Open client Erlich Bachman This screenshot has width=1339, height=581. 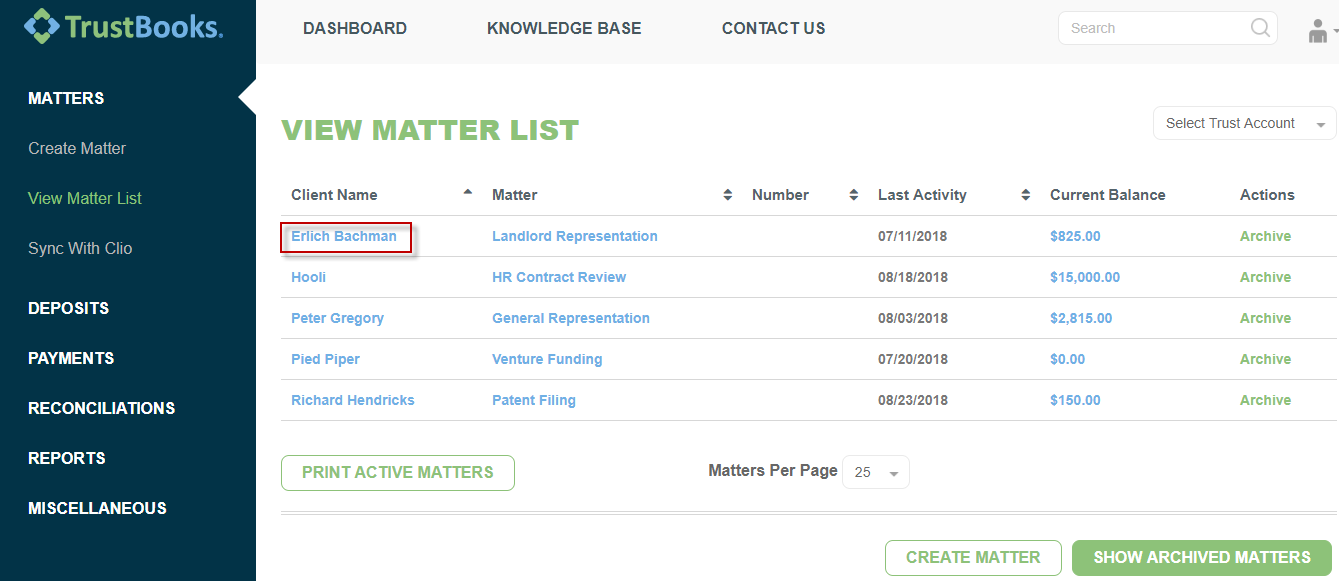click(x=344, y=237)
